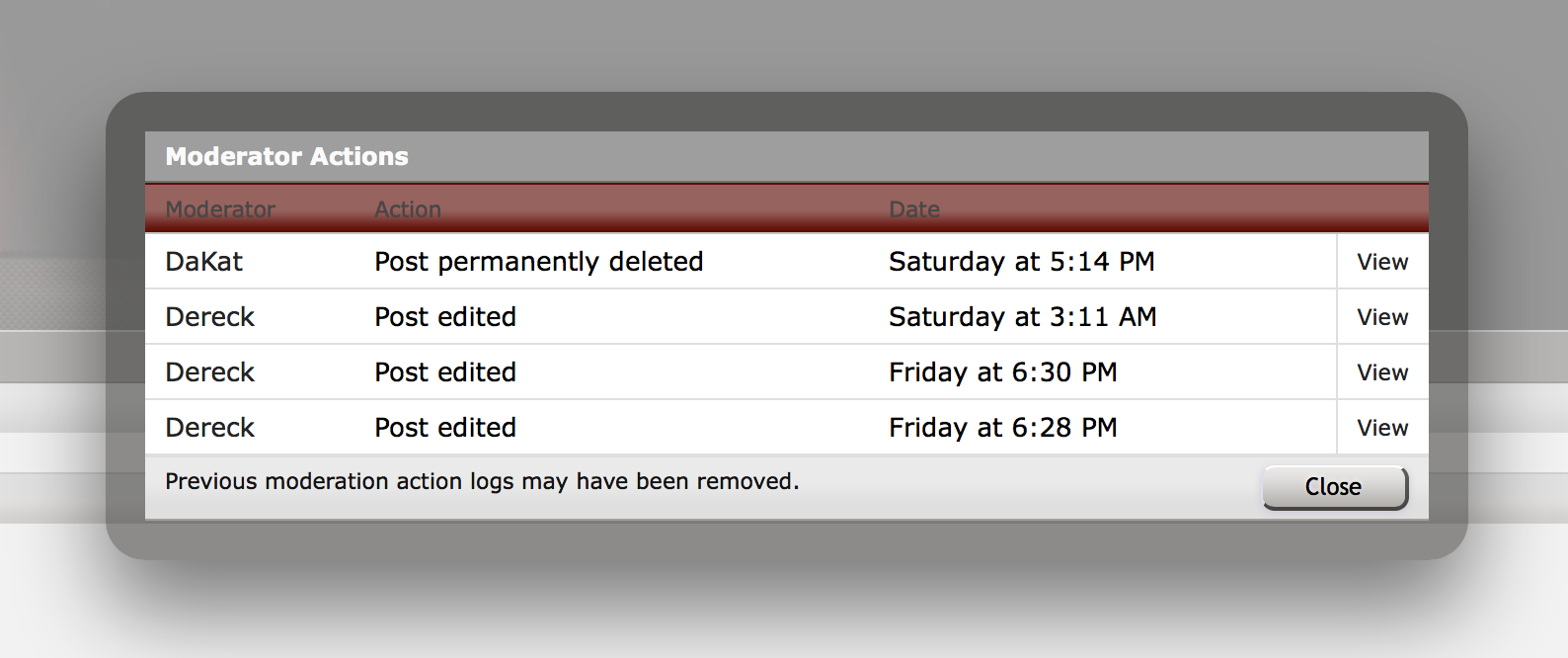Image resolution: width=1568 pixels, height=658 pixels.
Task: Click Dereck in the Friday 6:30 PM row
Action: (209, 372)
